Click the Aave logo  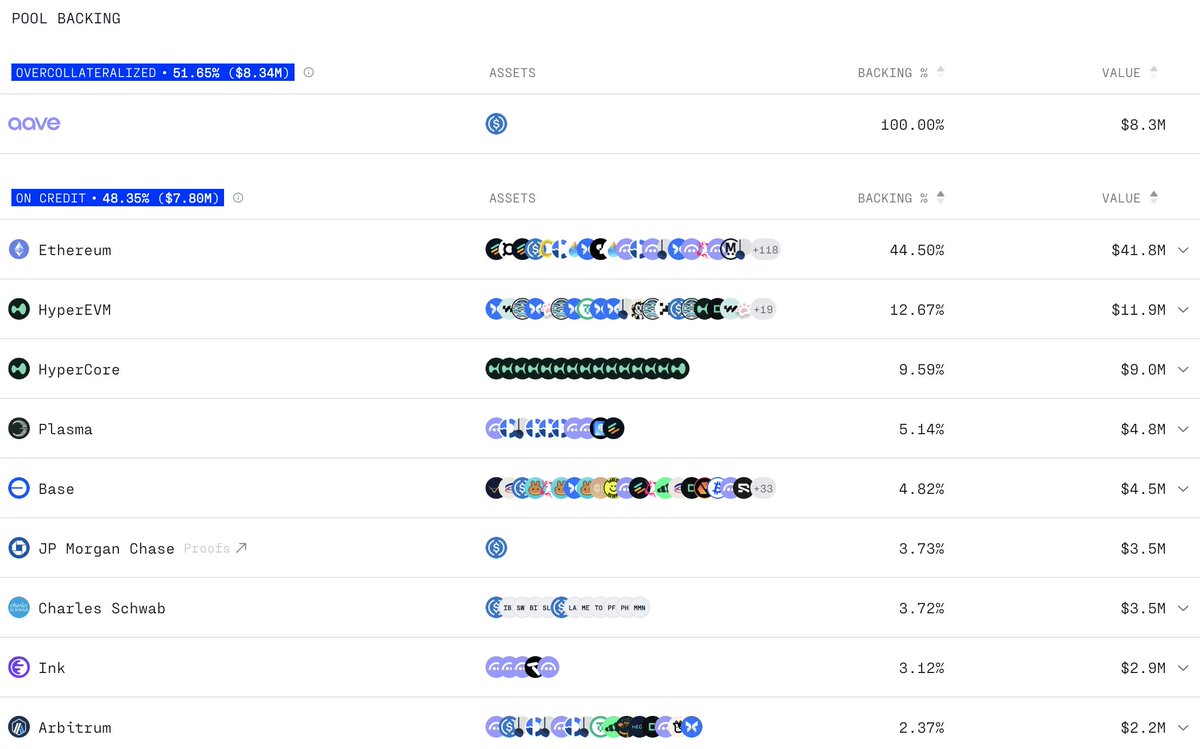pos(34,124)
